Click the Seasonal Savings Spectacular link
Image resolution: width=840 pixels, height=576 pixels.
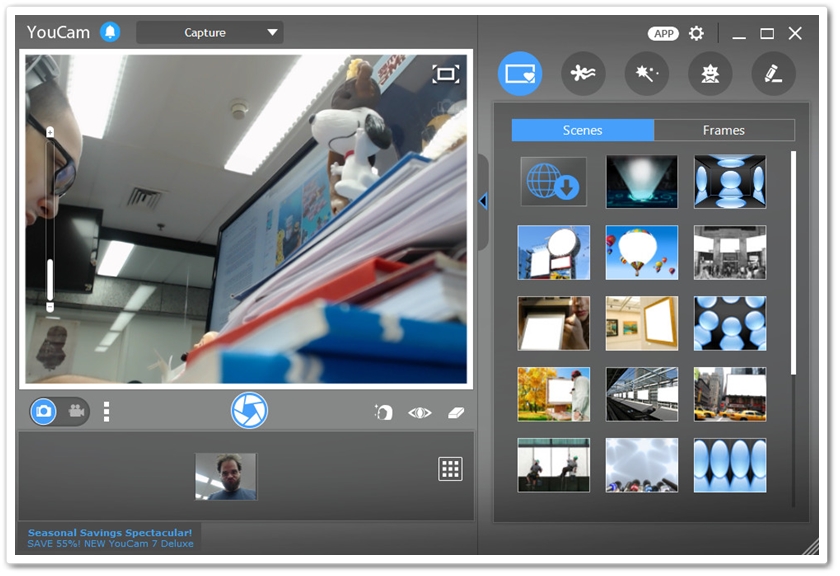(x=110, y=533)
